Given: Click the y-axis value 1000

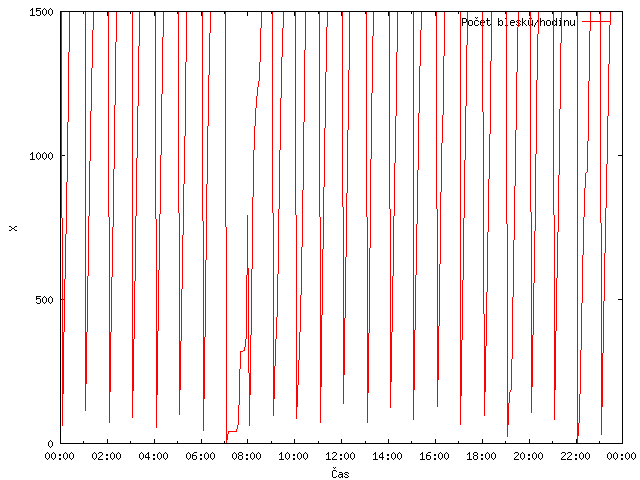Looking at the screenshot, I should point(41,156).
